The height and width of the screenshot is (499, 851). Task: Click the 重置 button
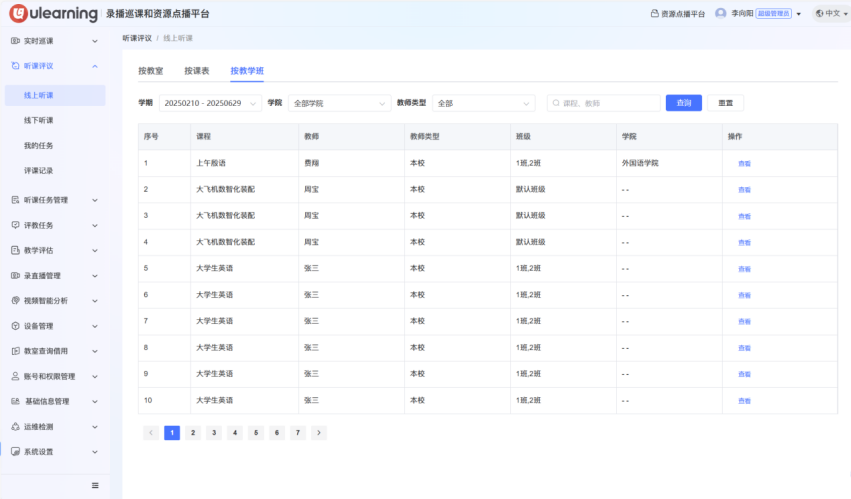click(x=725, y=103)
